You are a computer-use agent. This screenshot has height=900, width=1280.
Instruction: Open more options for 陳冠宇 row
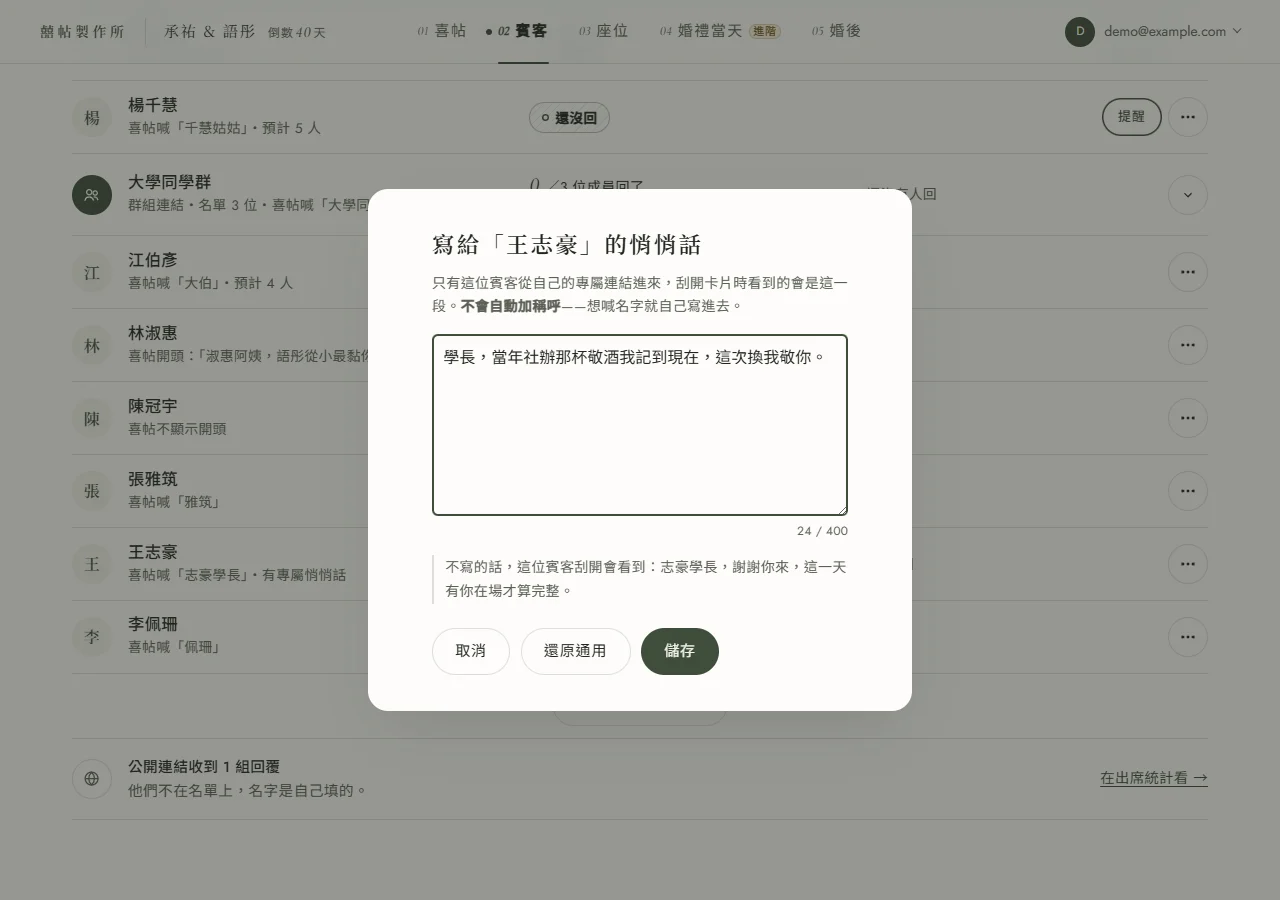1187,418
